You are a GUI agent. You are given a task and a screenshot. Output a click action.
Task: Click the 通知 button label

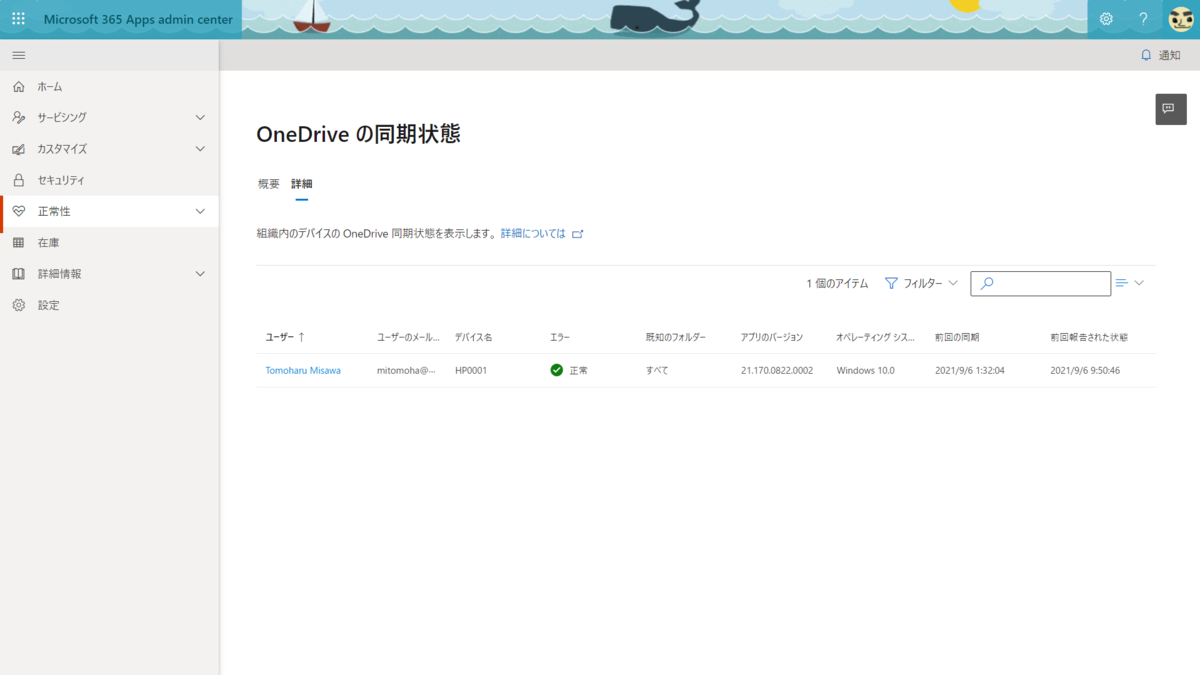coord(1170,55)
